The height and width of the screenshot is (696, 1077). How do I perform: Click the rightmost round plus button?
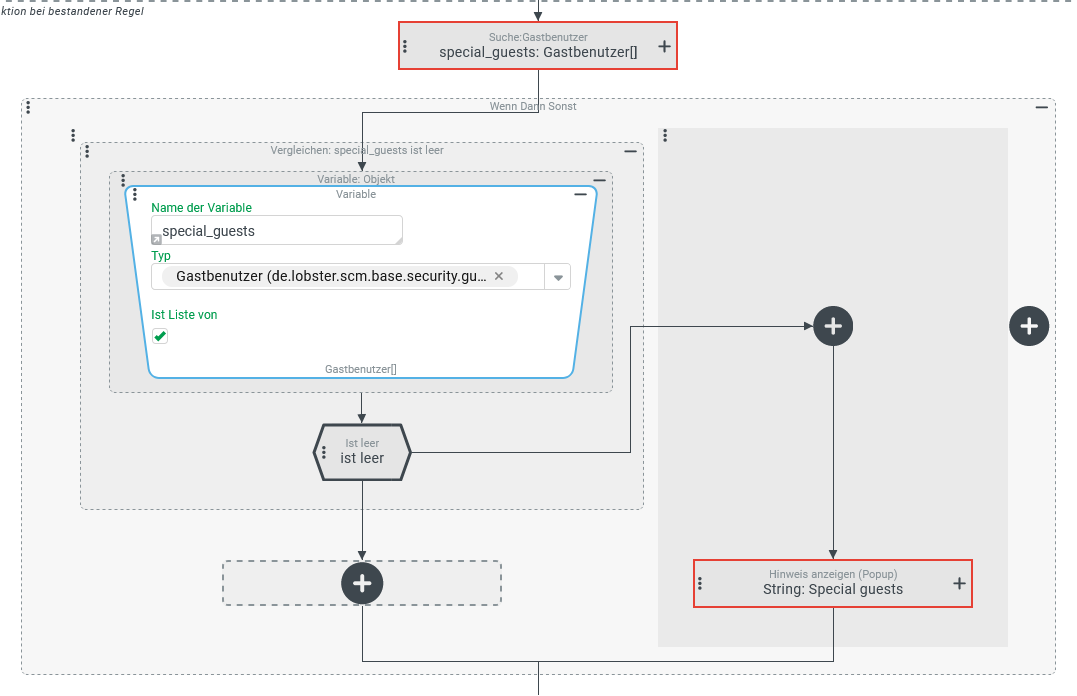tap(1029, 326)
